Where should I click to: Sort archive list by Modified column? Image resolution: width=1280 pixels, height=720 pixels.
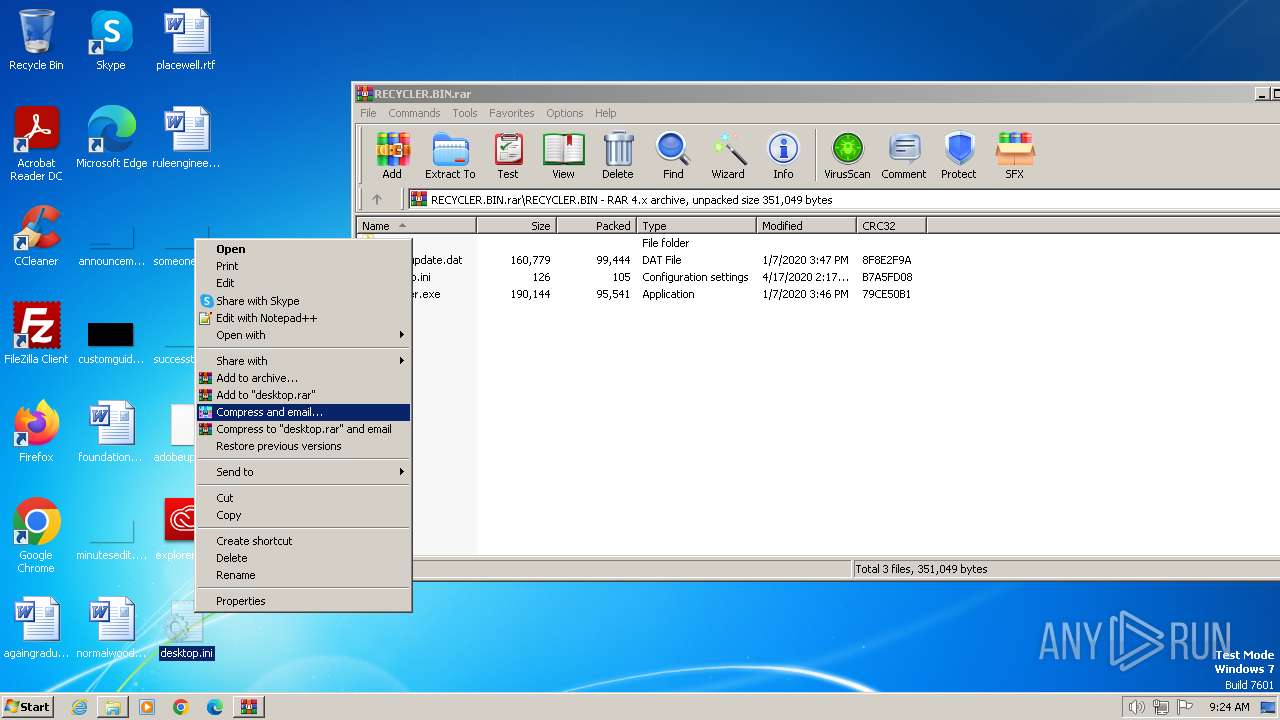coord(806,226)
